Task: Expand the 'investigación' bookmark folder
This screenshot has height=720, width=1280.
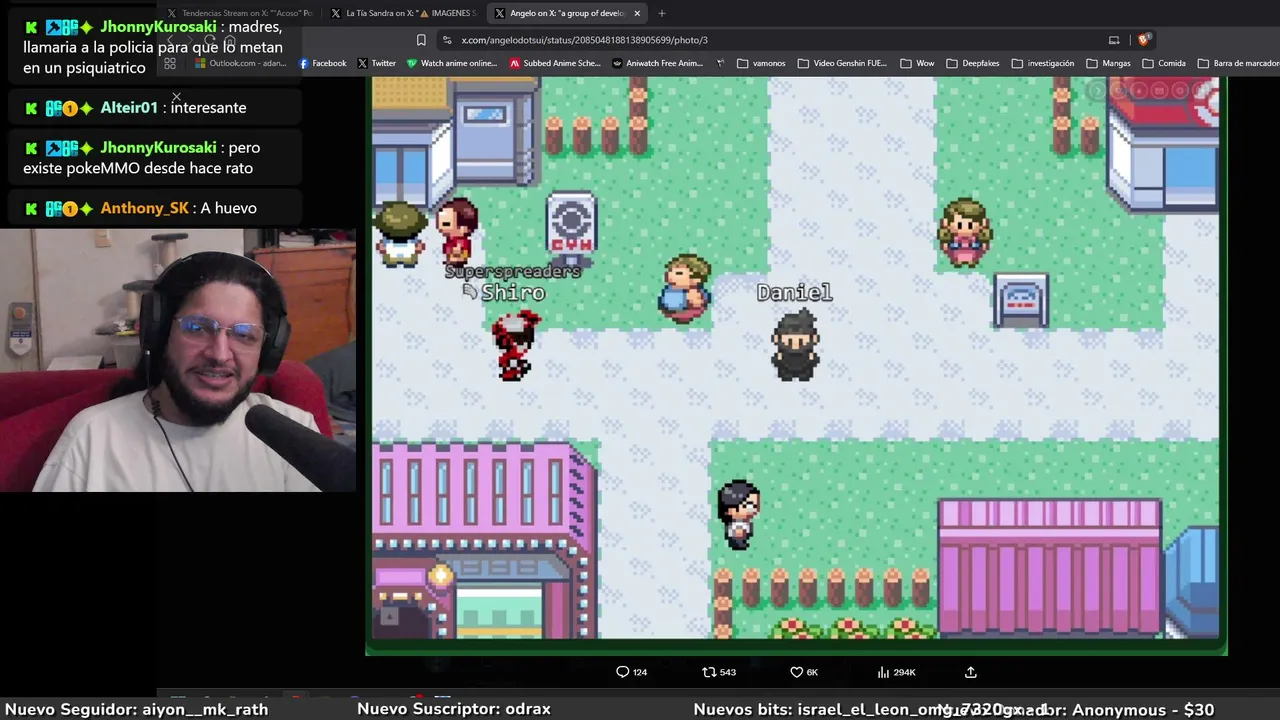Action: [1043, 63]
